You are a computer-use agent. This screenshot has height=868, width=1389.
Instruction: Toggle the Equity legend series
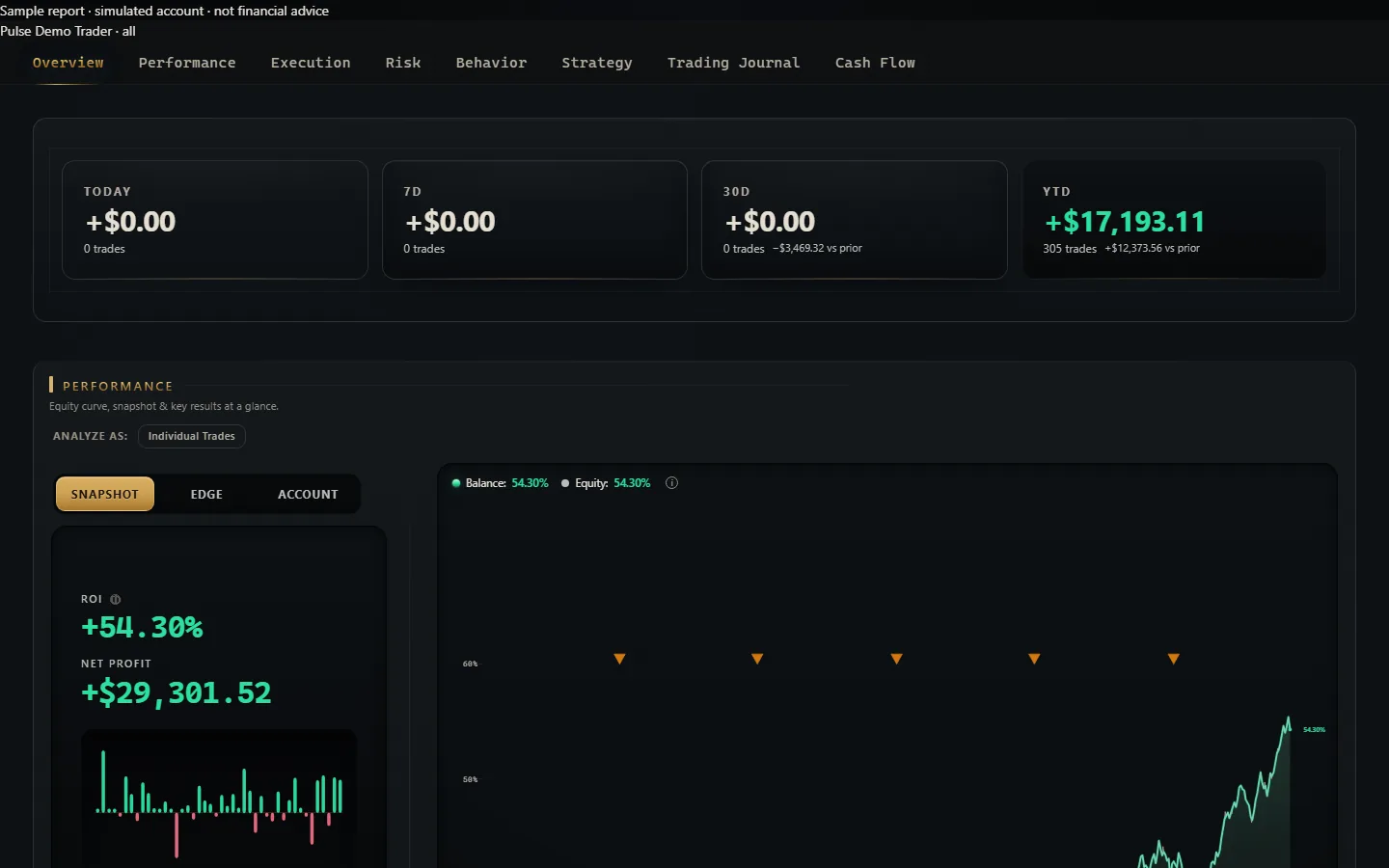[606, 483]
